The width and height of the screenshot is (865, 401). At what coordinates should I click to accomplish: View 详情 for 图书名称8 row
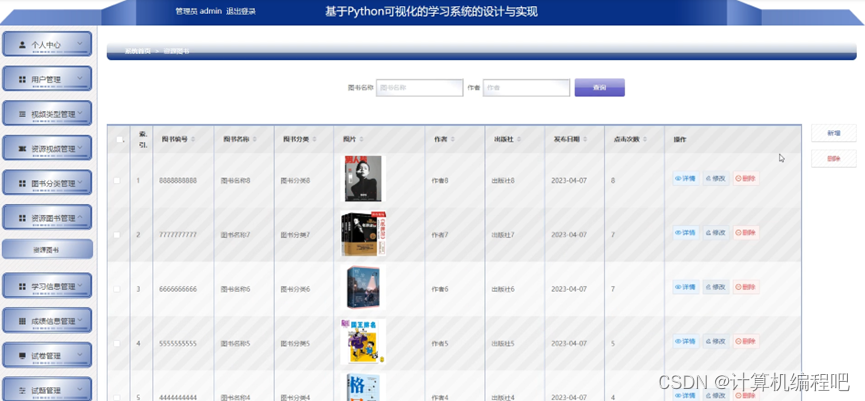(x=686, y=179)
